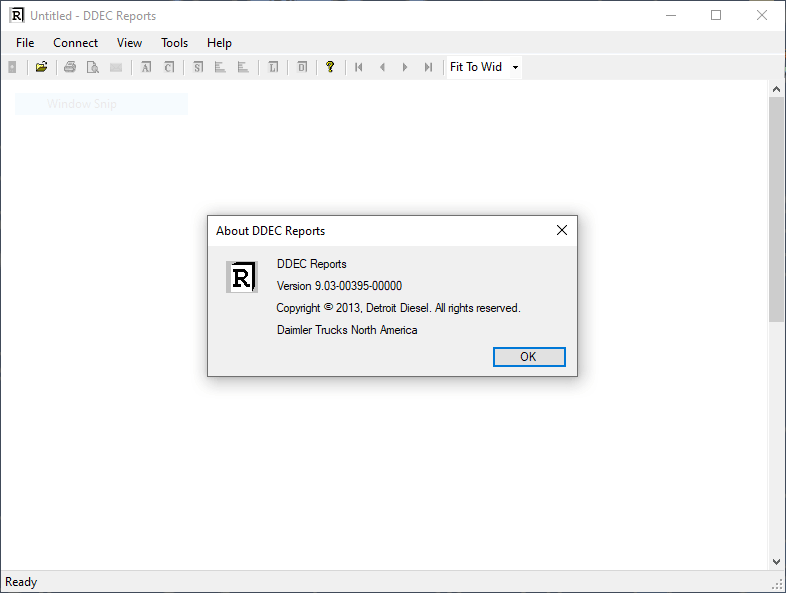Click 'Daimler Trucks North America' text
This screenshot has width=786, height=593.
point(347,330)
